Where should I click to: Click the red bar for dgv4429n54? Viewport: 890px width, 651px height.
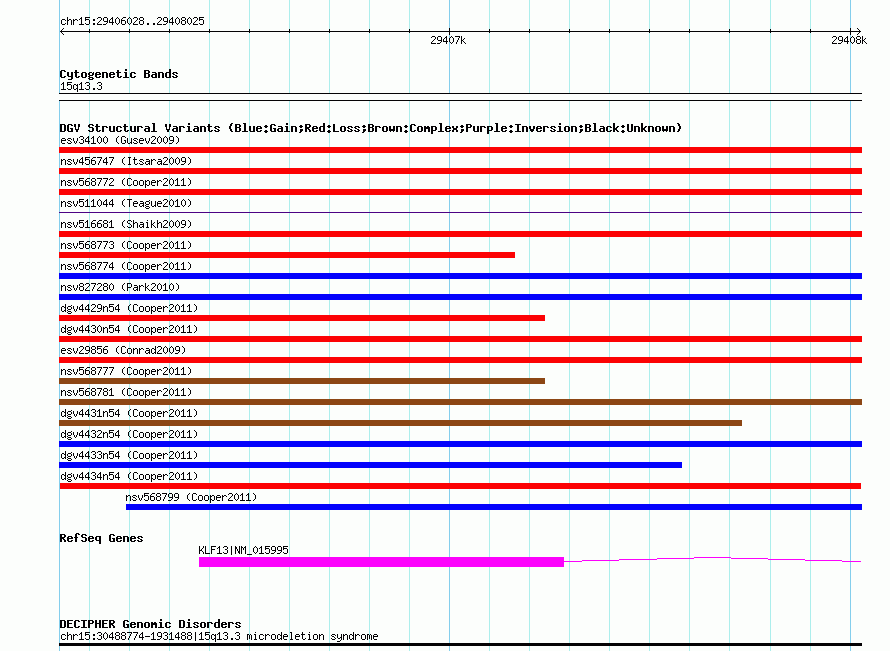coord(302,318)
